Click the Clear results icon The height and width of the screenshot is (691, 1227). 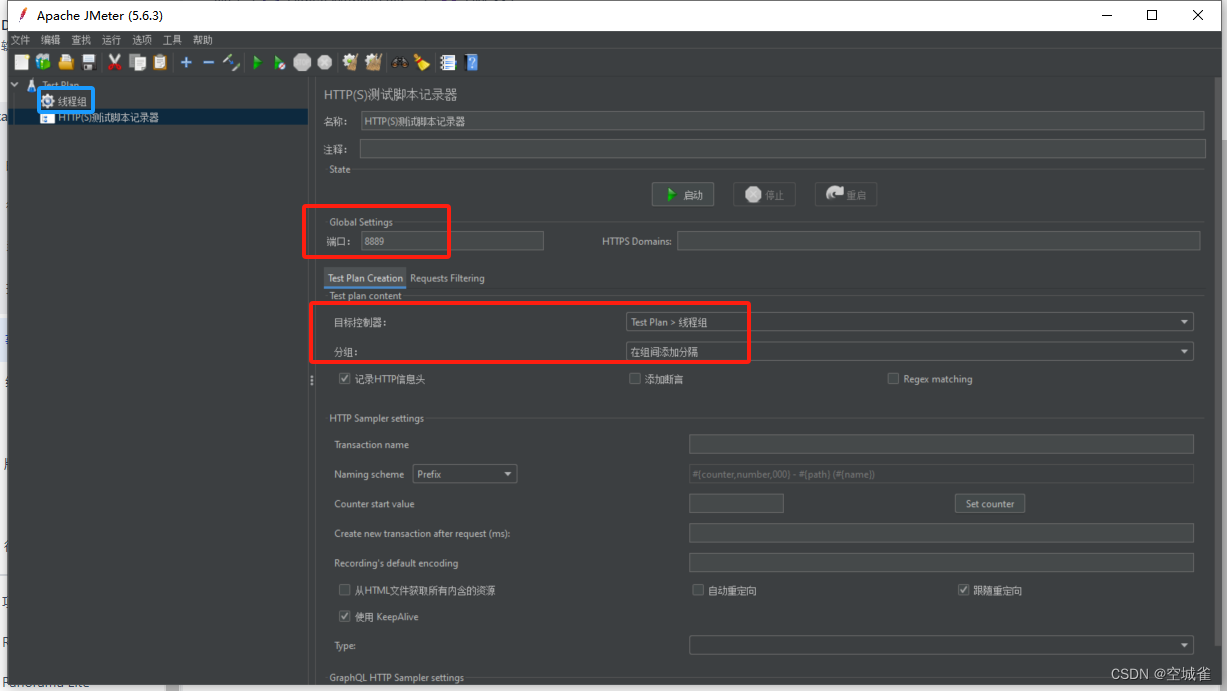coord(350,62)
